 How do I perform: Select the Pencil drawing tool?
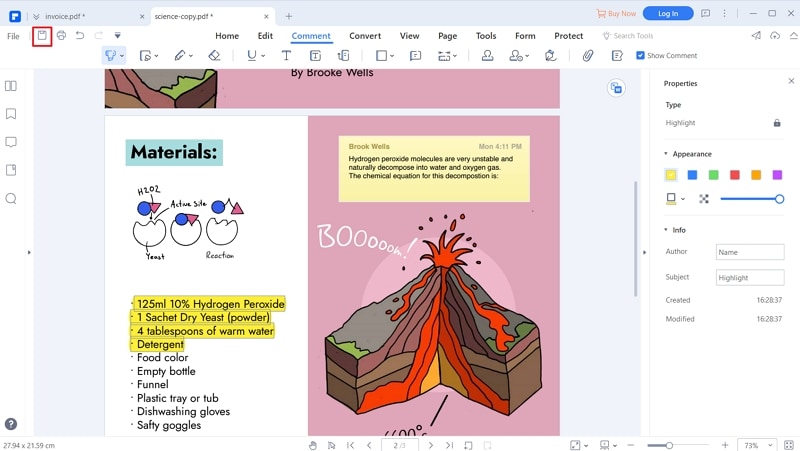[x=180, y=55]
